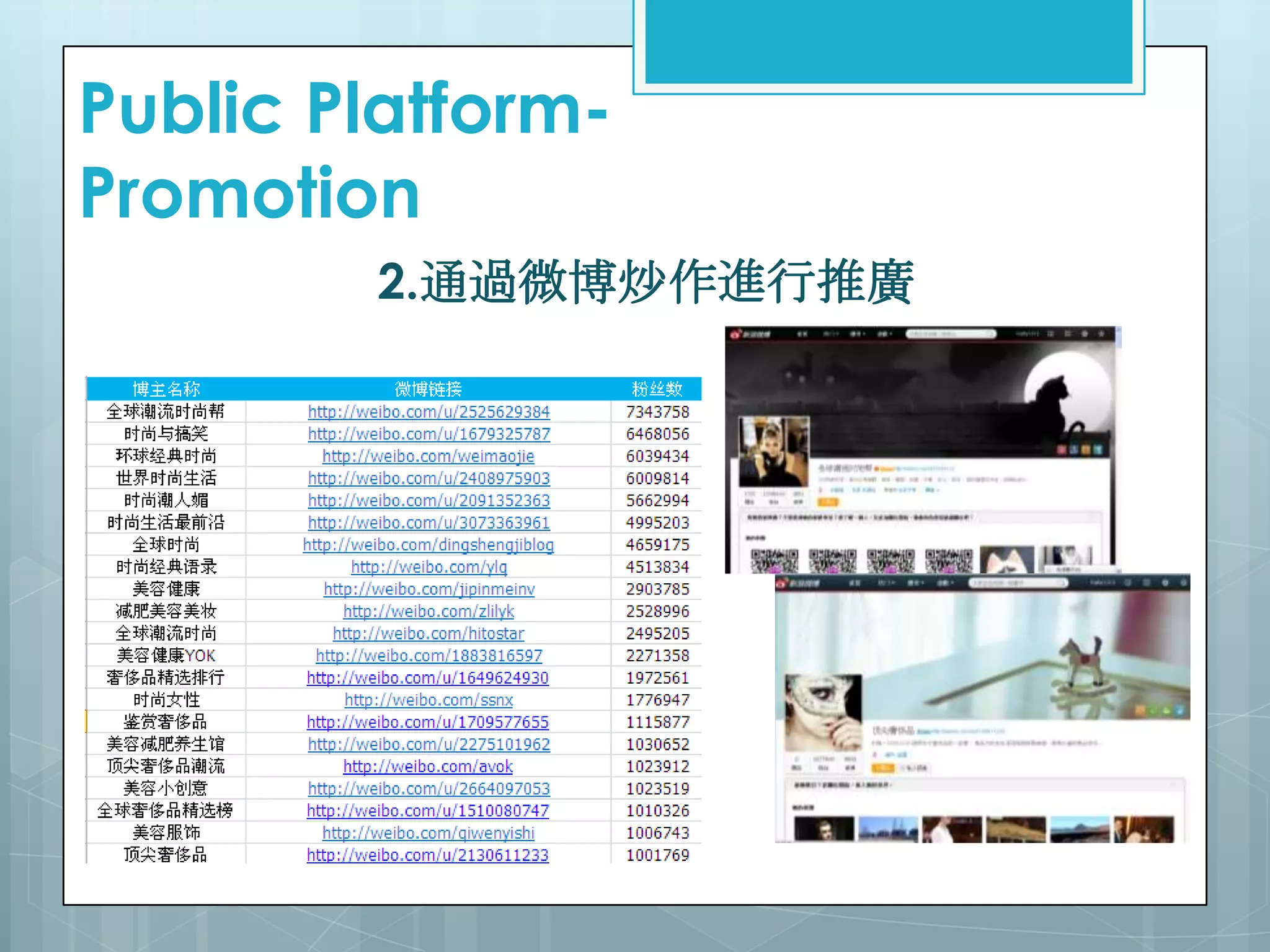Follow link weibo.com/u/2408975903
This screenshot has height=952, width=1270.
(429, 478)
